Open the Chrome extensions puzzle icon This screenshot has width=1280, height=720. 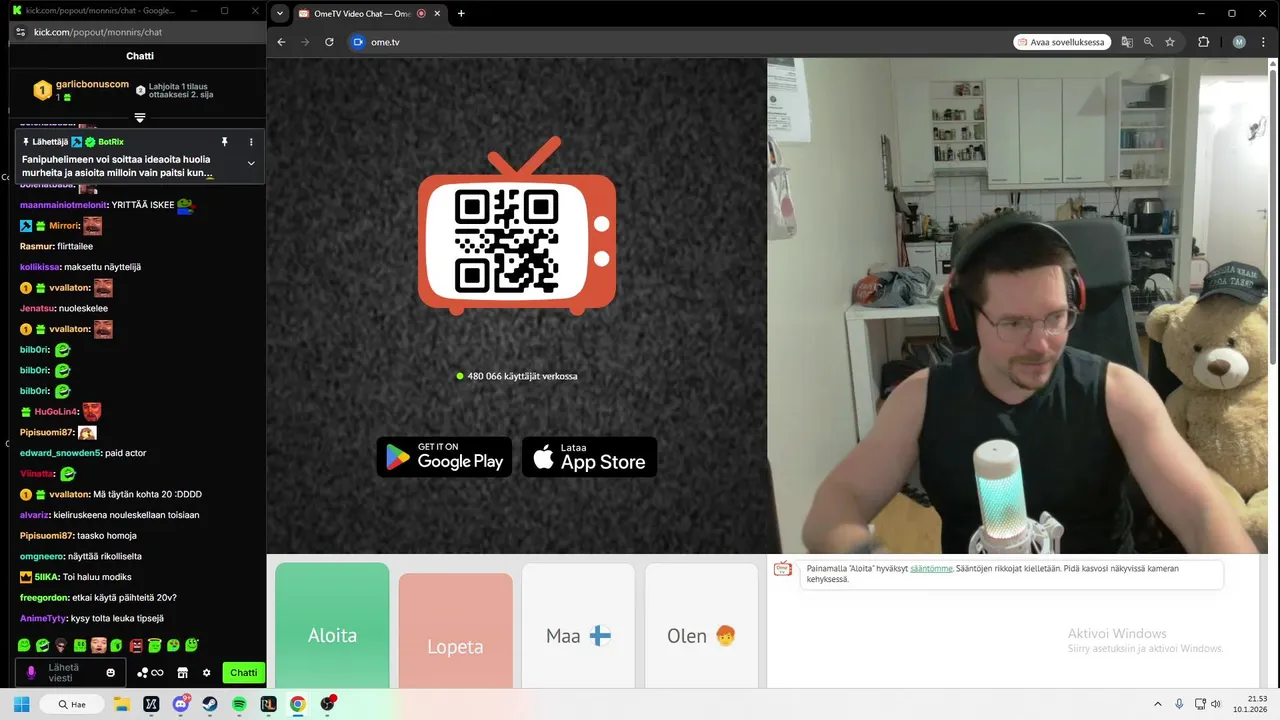tap(1203, 42)
